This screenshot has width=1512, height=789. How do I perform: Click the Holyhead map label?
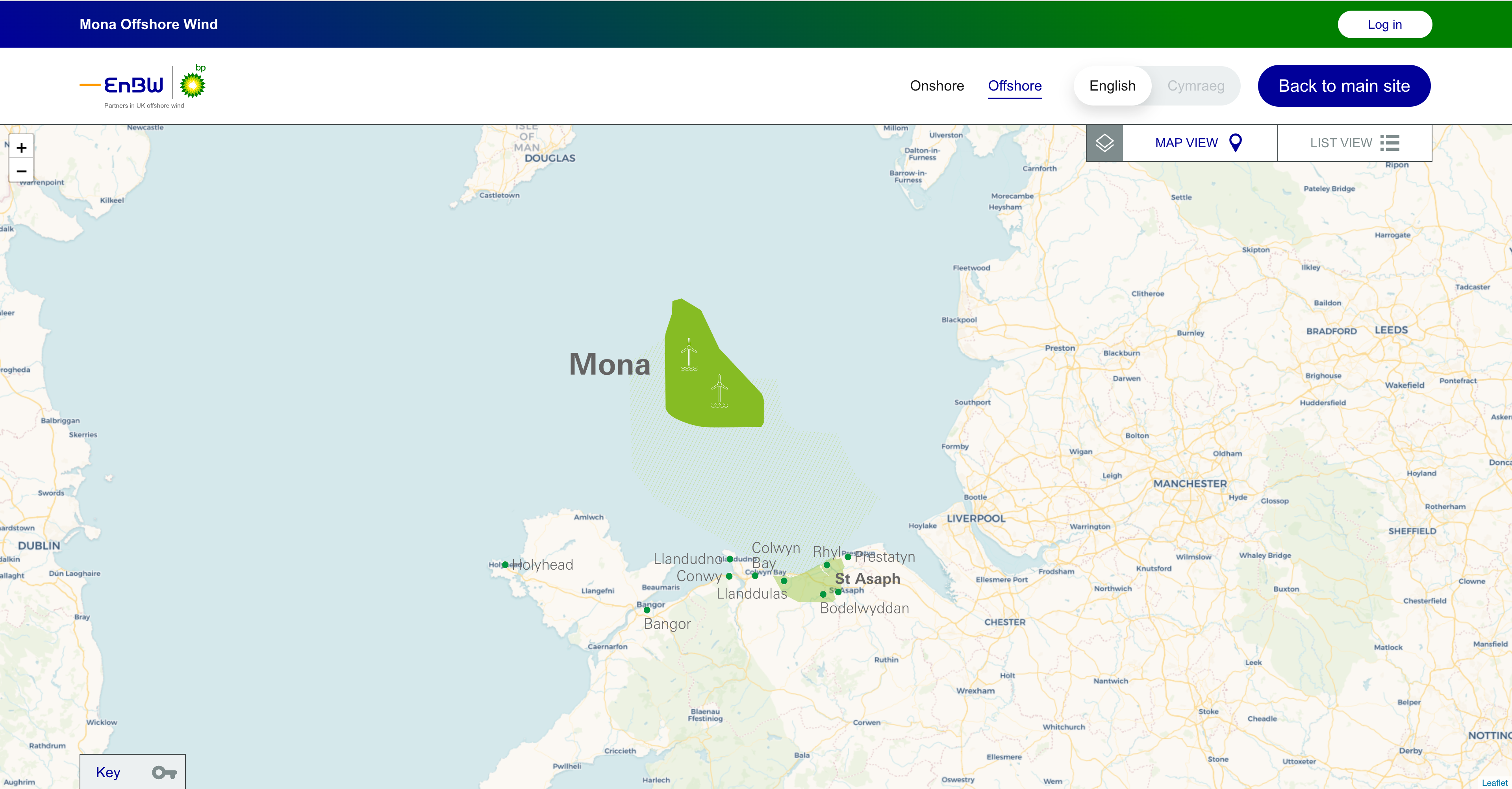543,565
